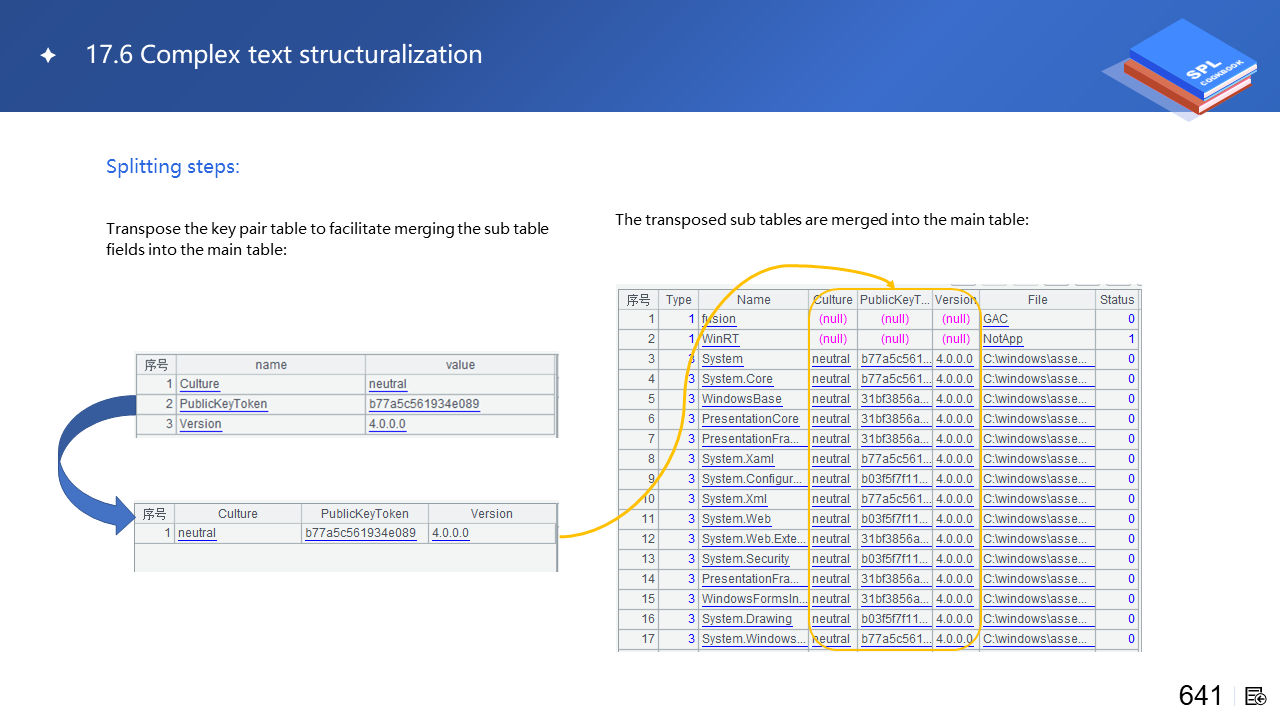Click the value column header

point(460,365)
